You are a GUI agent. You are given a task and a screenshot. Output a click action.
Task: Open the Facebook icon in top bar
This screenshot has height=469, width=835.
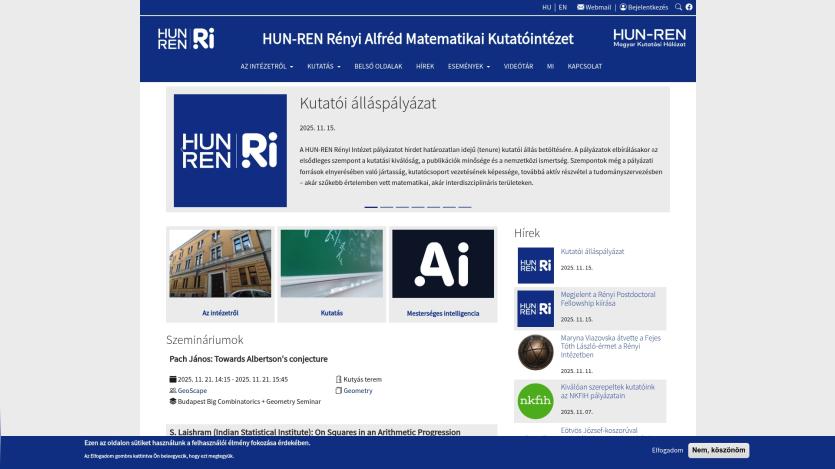[x=689, y=7]
